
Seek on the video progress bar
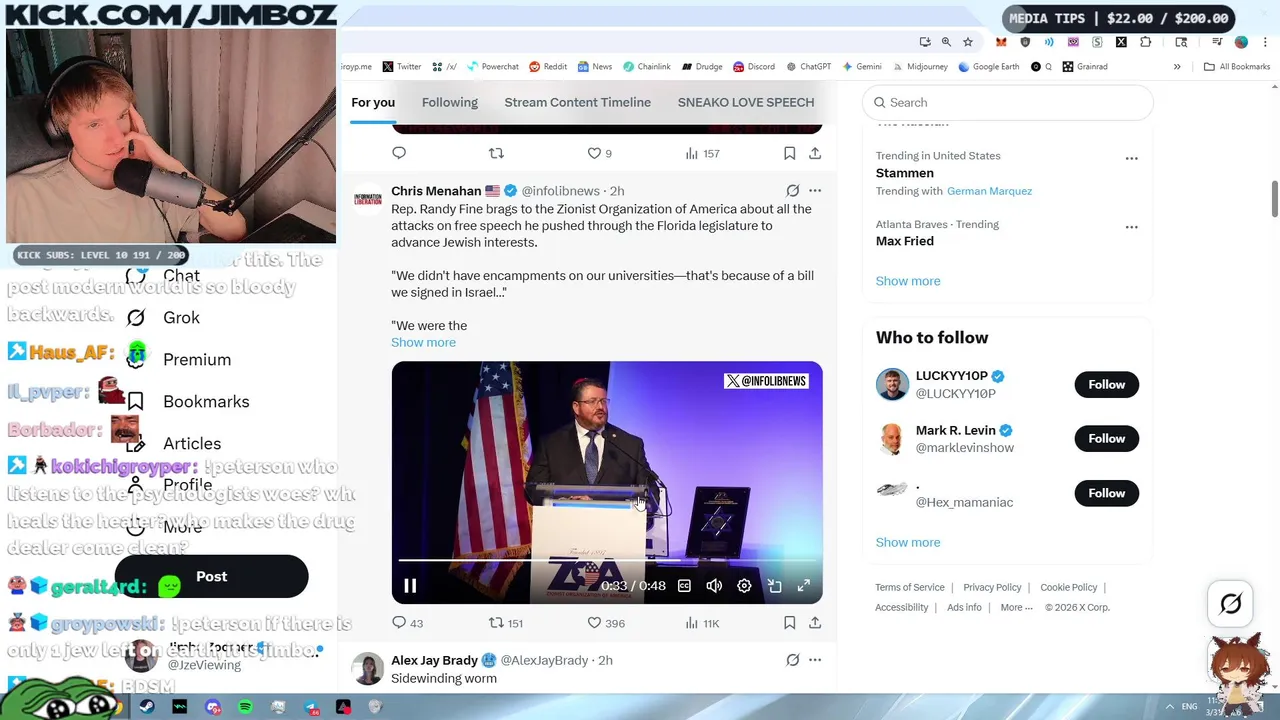pos(606,560)
